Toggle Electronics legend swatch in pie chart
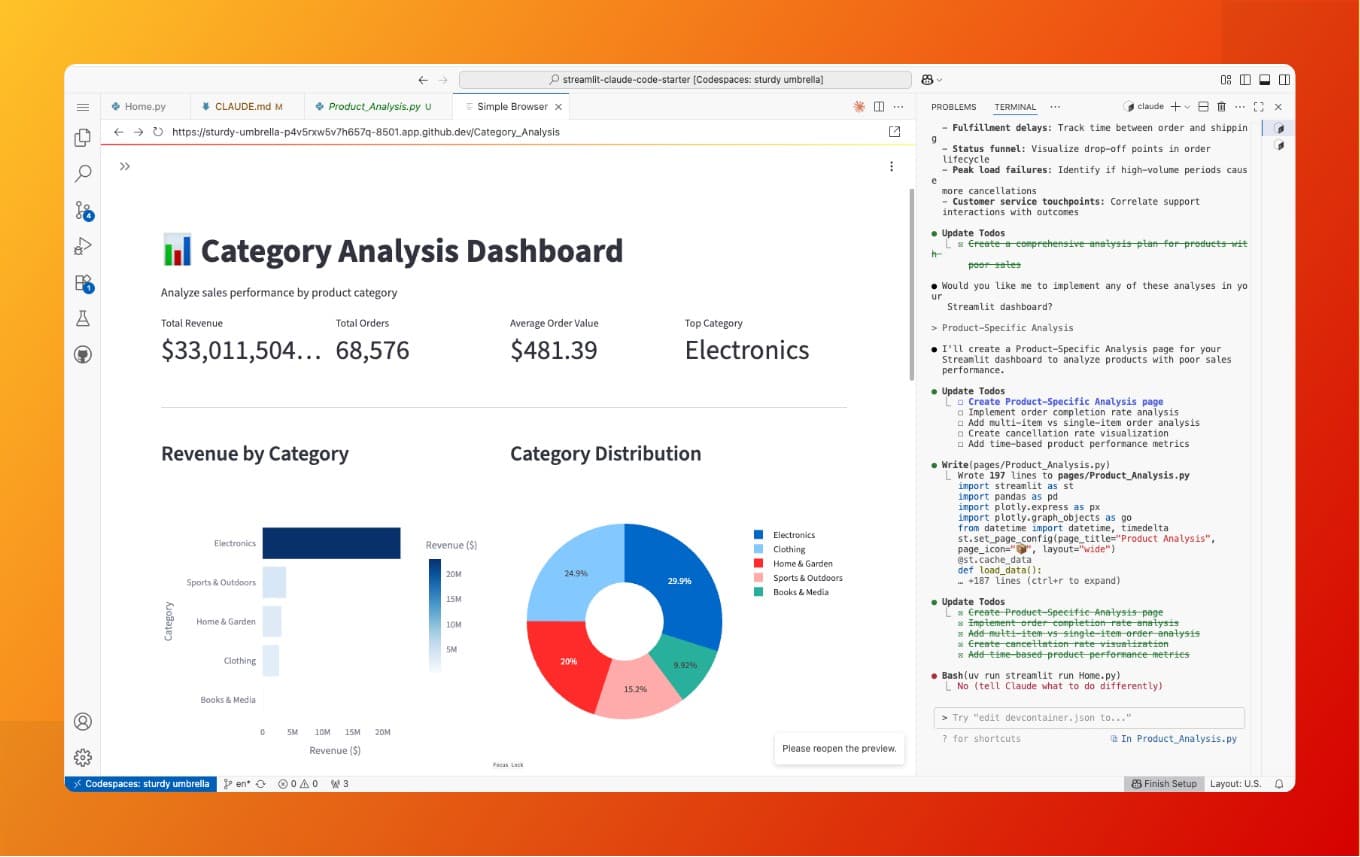The image size is (1360, 857). click(x=759, y=535)
